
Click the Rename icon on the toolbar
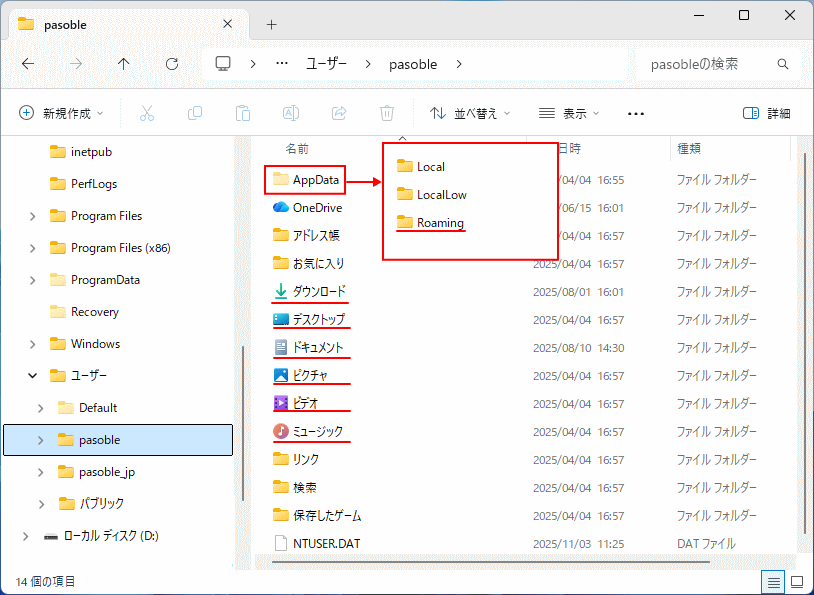coord(291,113)
